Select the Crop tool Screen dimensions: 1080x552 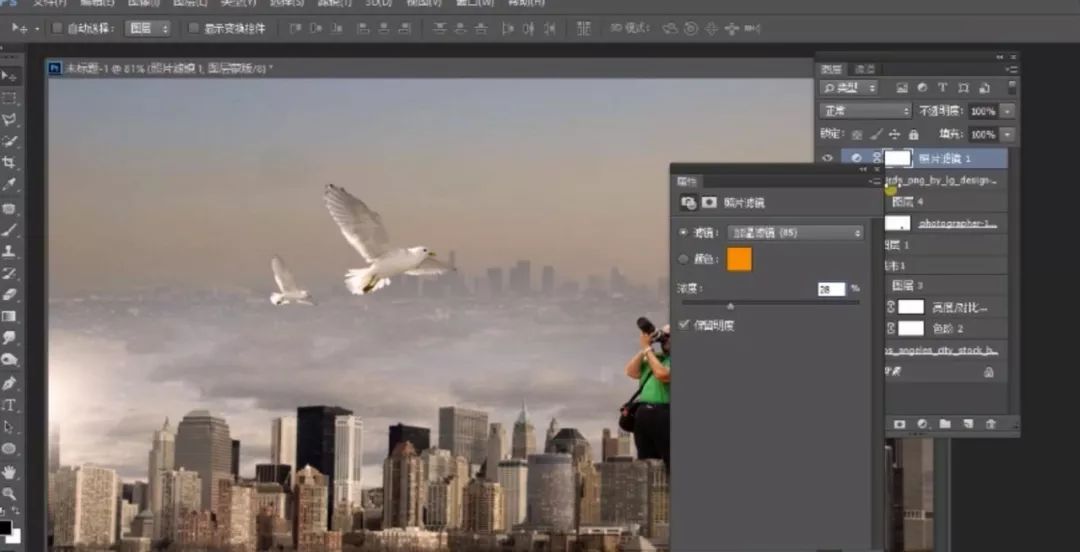[10, 163]
